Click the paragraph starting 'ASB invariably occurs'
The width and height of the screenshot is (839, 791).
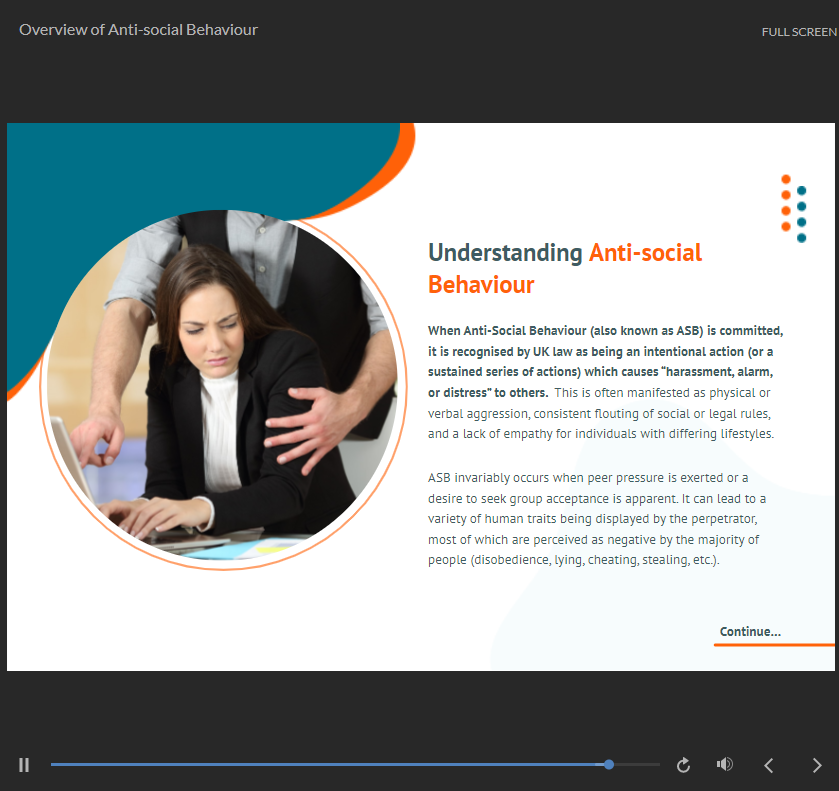594,518
